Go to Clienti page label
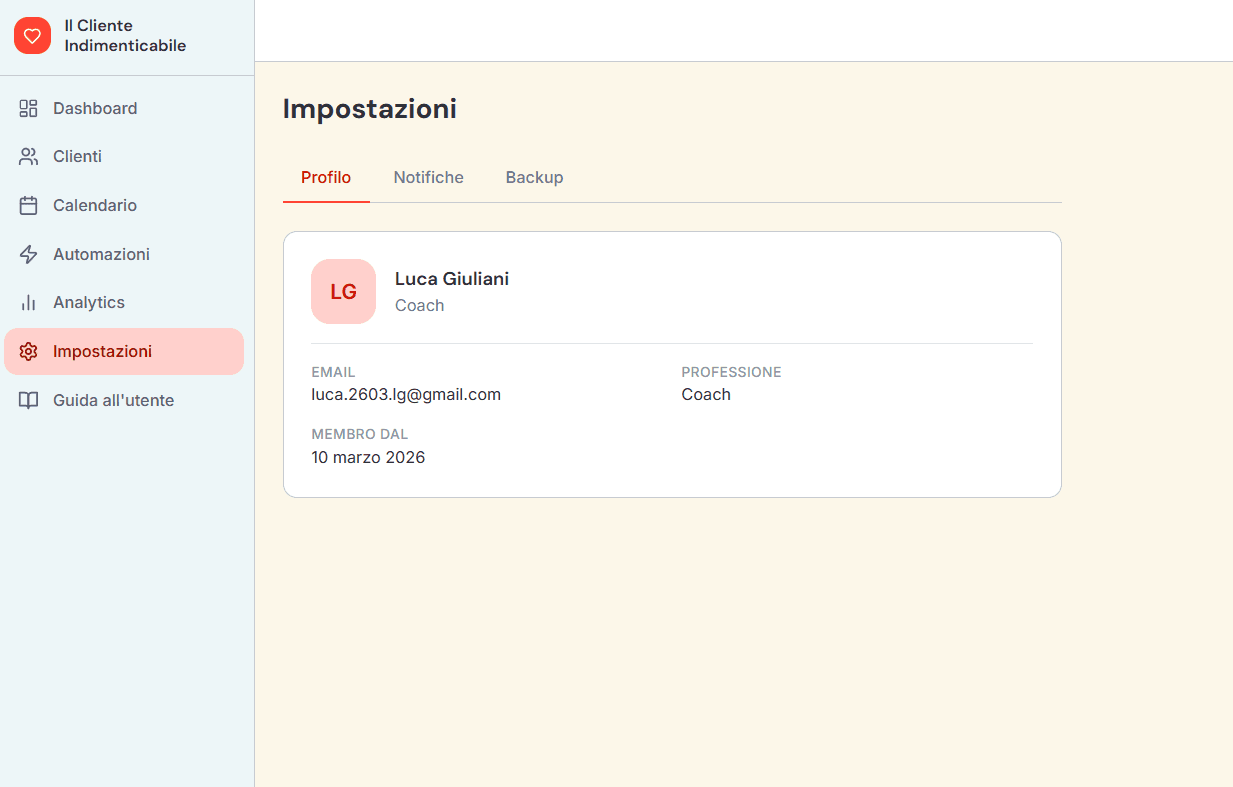Image resolution: width=1233 pixels, height=787 pixels. point(77,157)
